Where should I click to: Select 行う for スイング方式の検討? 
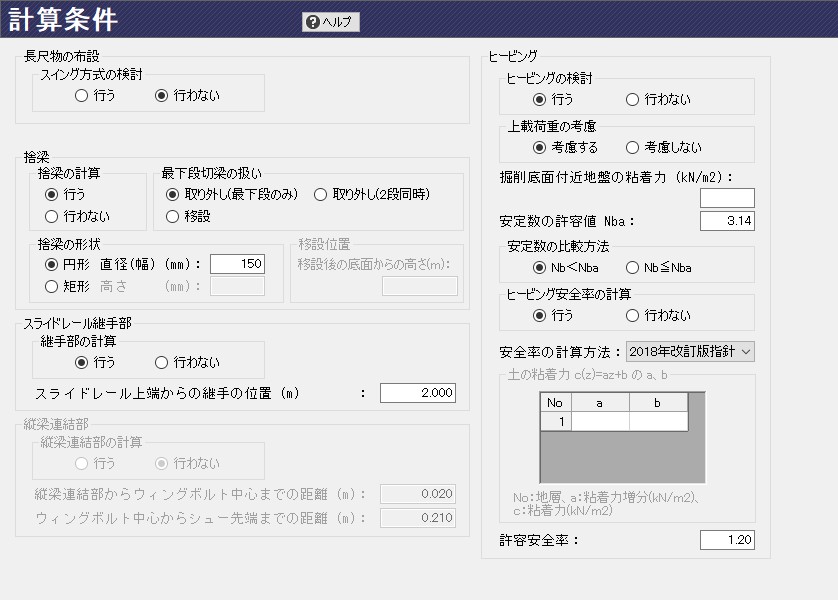click(95, 96)
